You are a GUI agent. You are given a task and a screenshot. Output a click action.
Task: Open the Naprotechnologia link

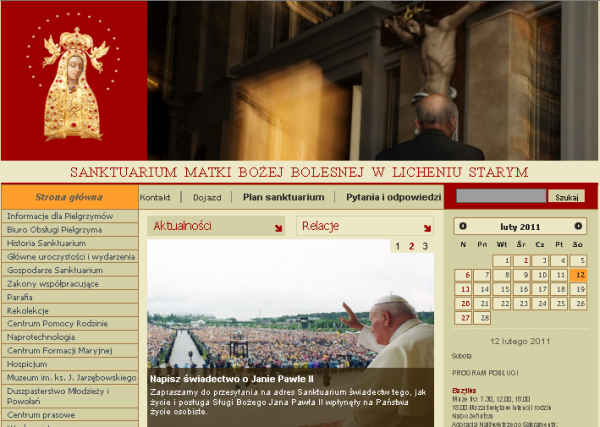pos(70,337)
